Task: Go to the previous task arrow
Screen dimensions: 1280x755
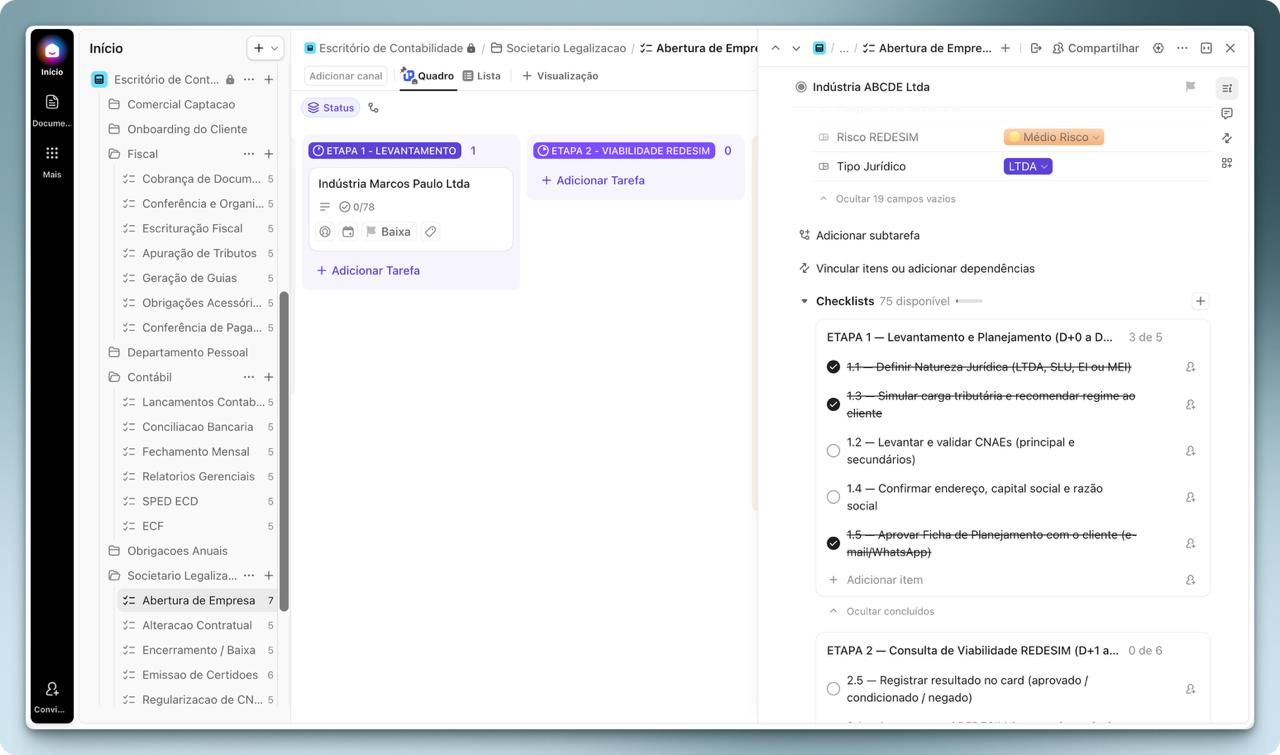Action: tap(775, 48)
